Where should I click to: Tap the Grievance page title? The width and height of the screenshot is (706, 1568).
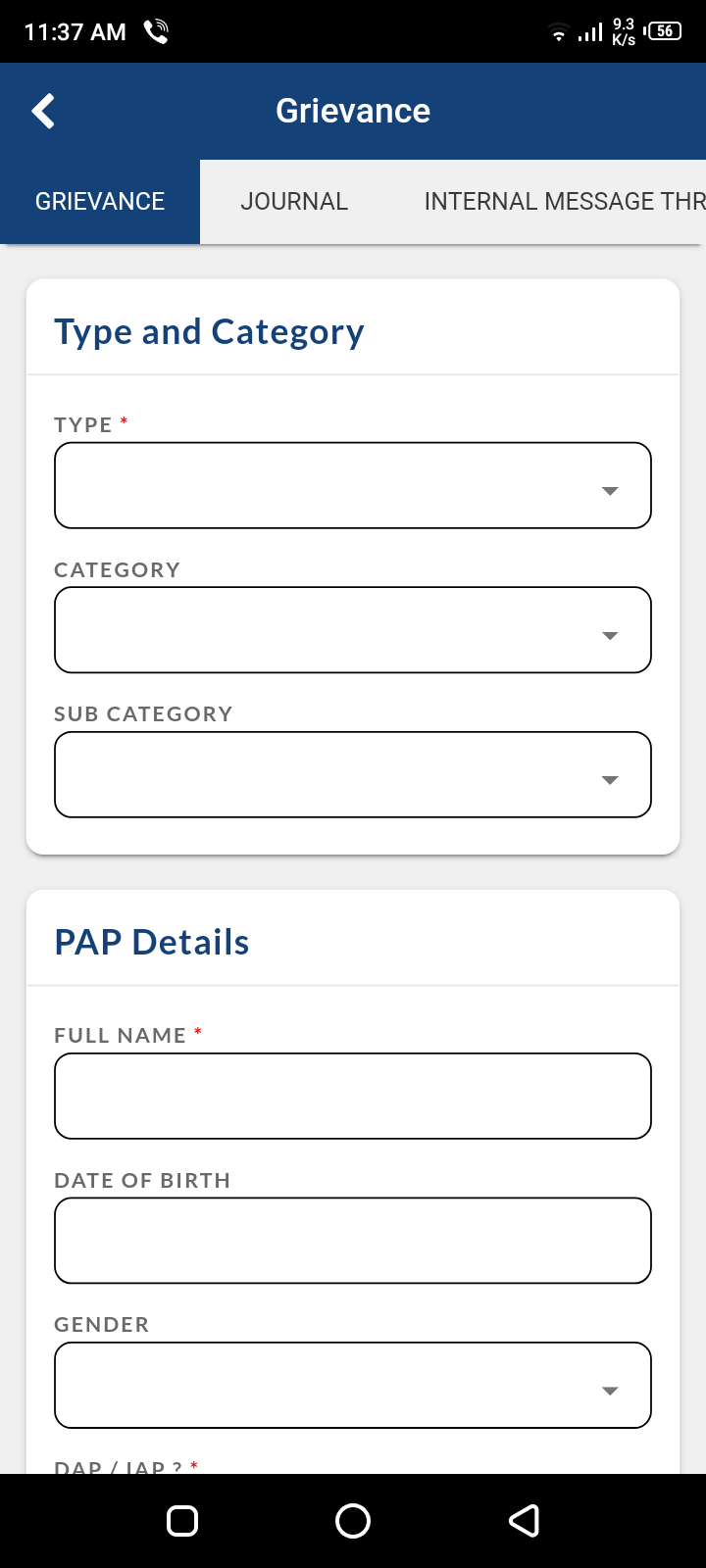click(x=353, y=112)
